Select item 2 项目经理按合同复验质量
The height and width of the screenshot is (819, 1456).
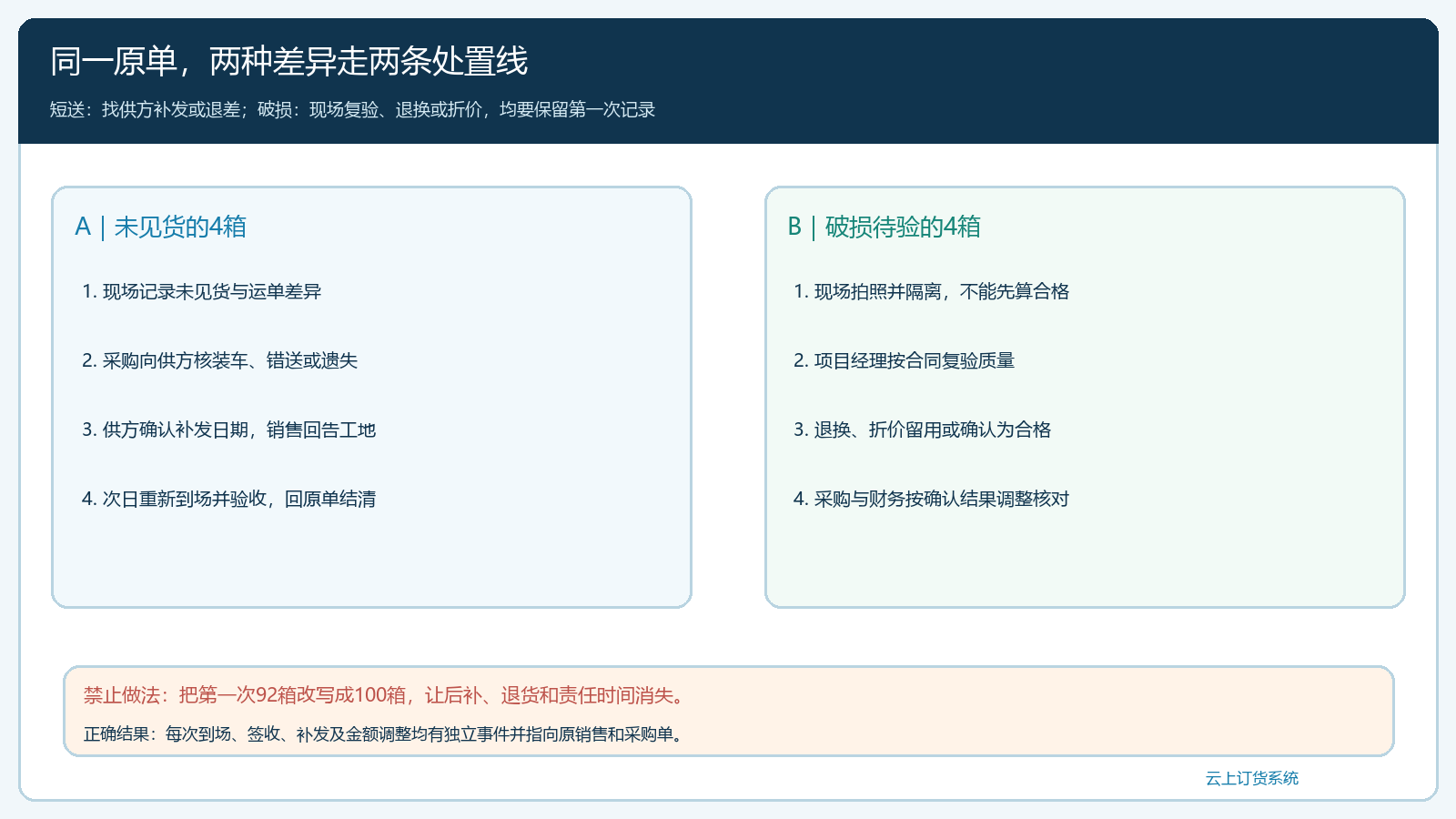905,360
